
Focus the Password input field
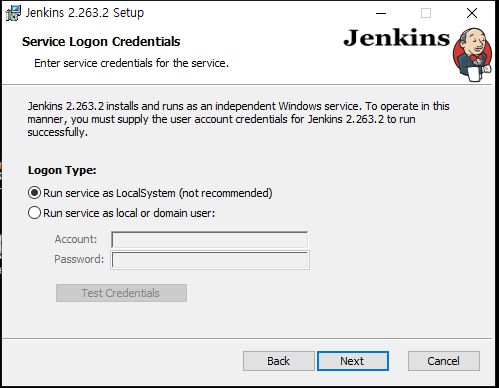[x=210, y=260]
